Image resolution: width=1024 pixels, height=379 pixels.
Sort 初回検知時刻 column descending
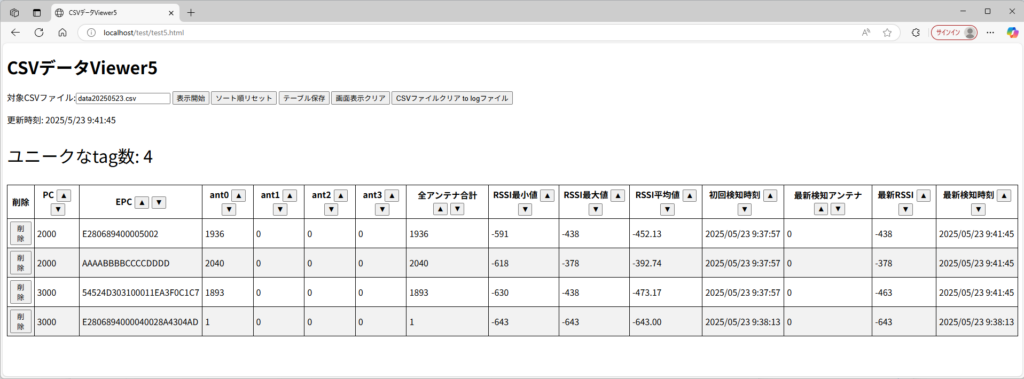(x=743, y=210)
